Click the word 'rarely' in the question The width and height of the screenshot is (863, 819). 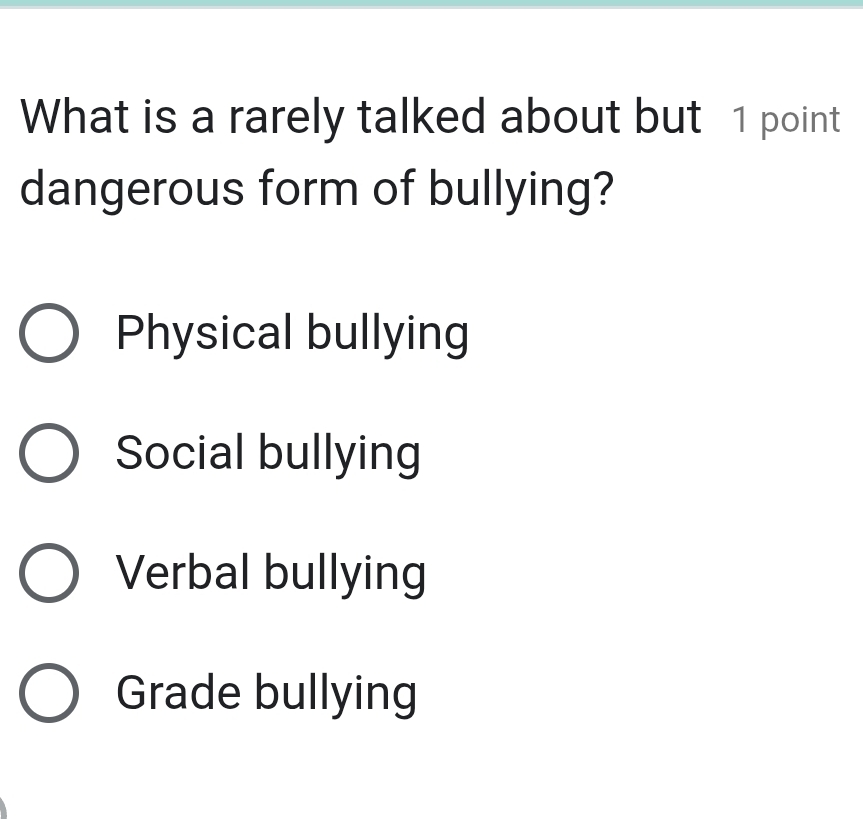point(287,118)
